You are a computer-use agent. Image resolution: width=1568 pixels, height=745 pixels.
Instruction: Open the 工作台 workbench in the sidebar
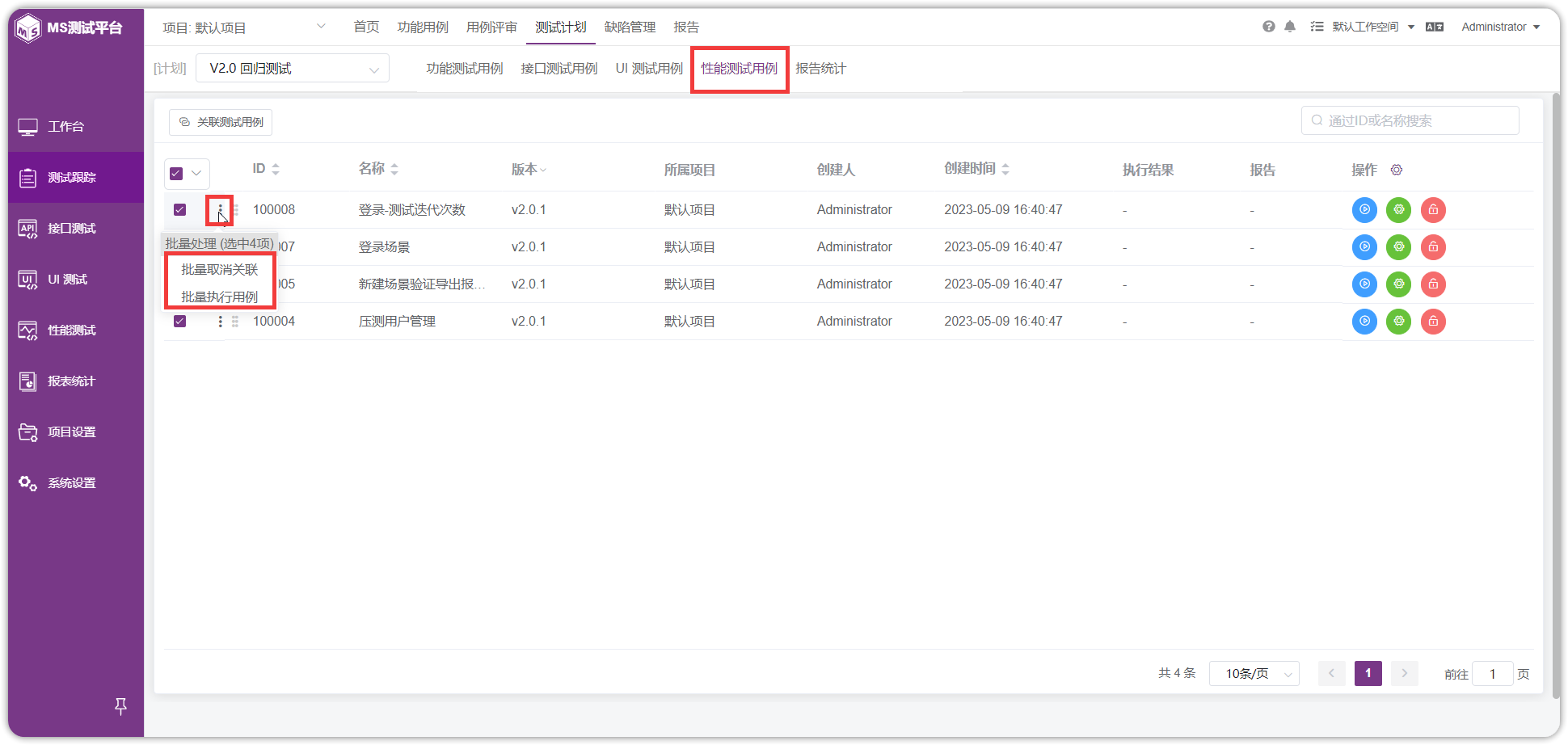(x=76, y=127)
